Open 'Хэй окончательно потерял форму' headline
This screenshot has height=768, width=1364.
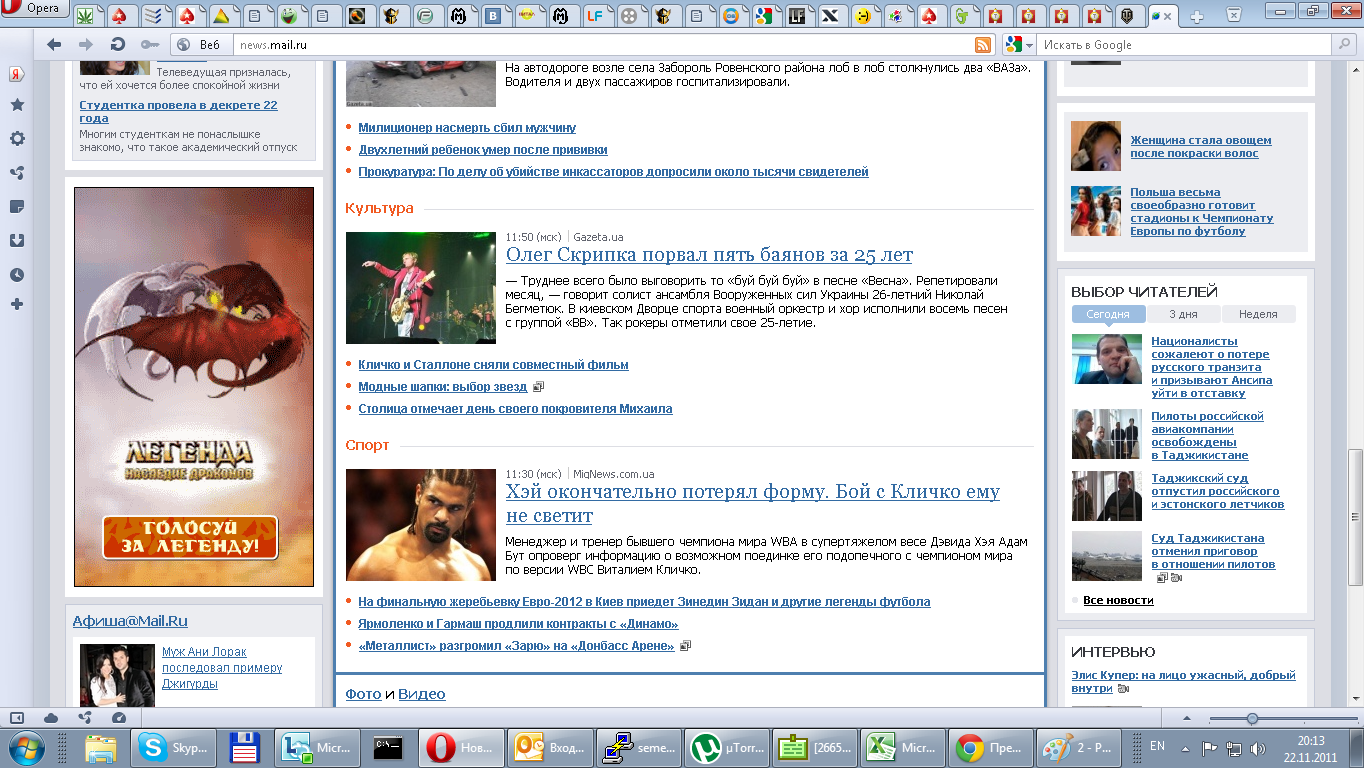point(753,504)
